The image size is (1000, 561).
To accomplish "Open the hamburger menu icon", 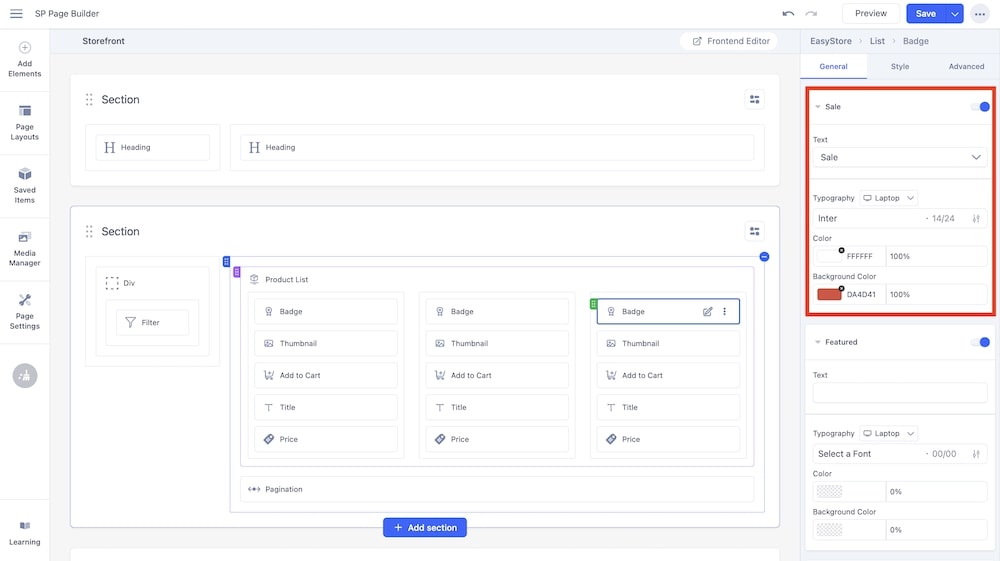I will [16, 14].
